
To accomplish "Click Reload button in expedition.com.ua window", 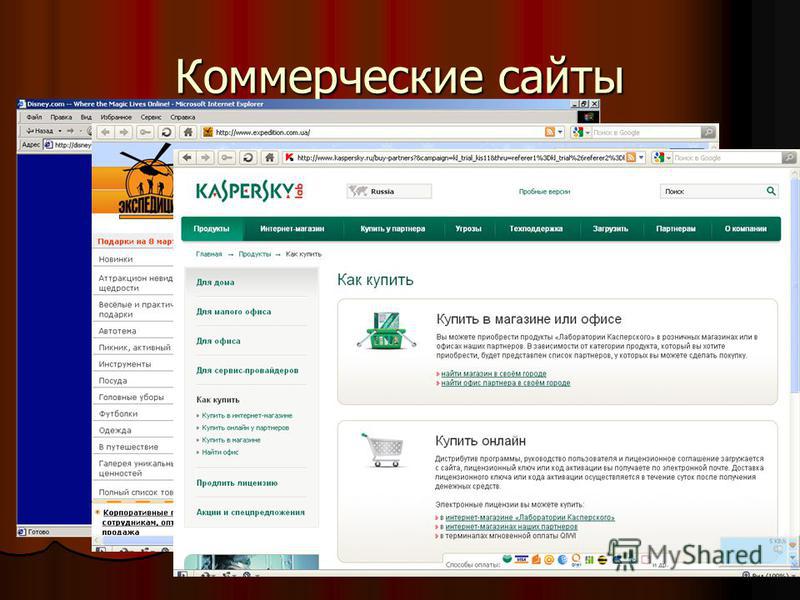I will click(x=166, y=132).
